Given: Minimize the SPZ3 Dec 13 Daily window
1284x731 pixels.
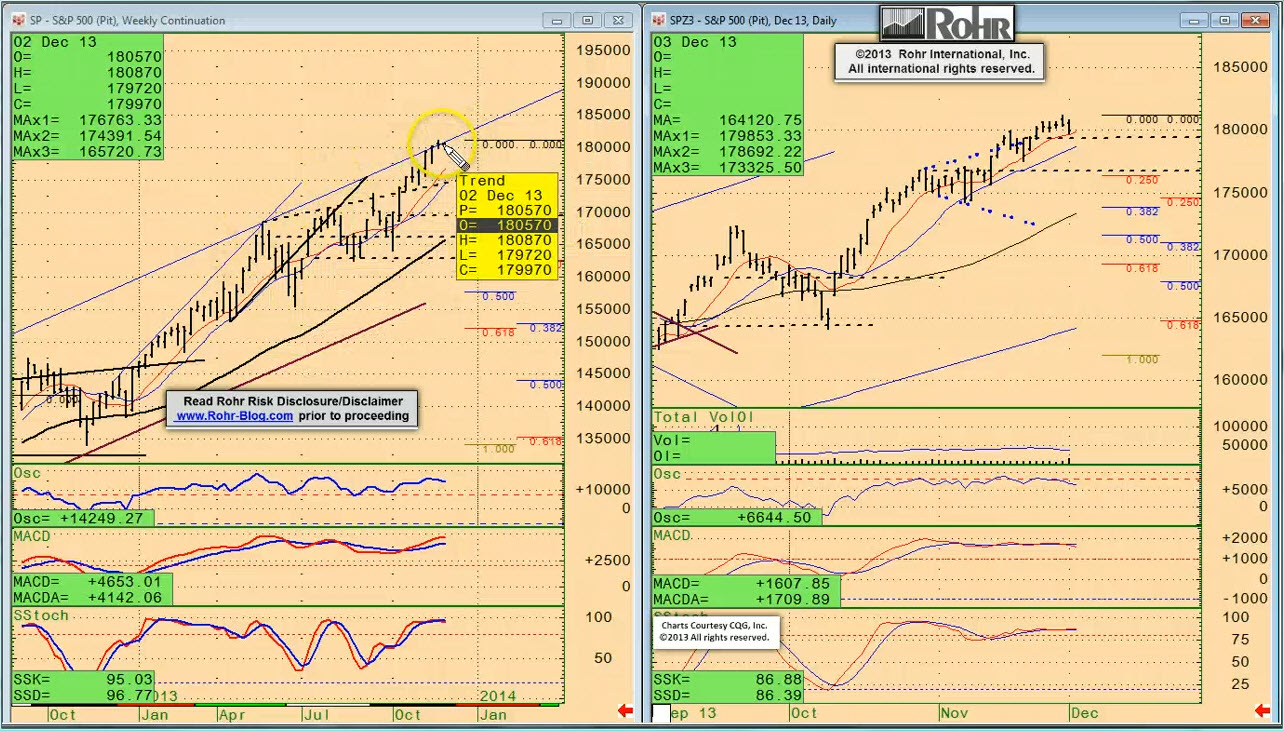Looking at the screenshot, I should pos(1194,20).
